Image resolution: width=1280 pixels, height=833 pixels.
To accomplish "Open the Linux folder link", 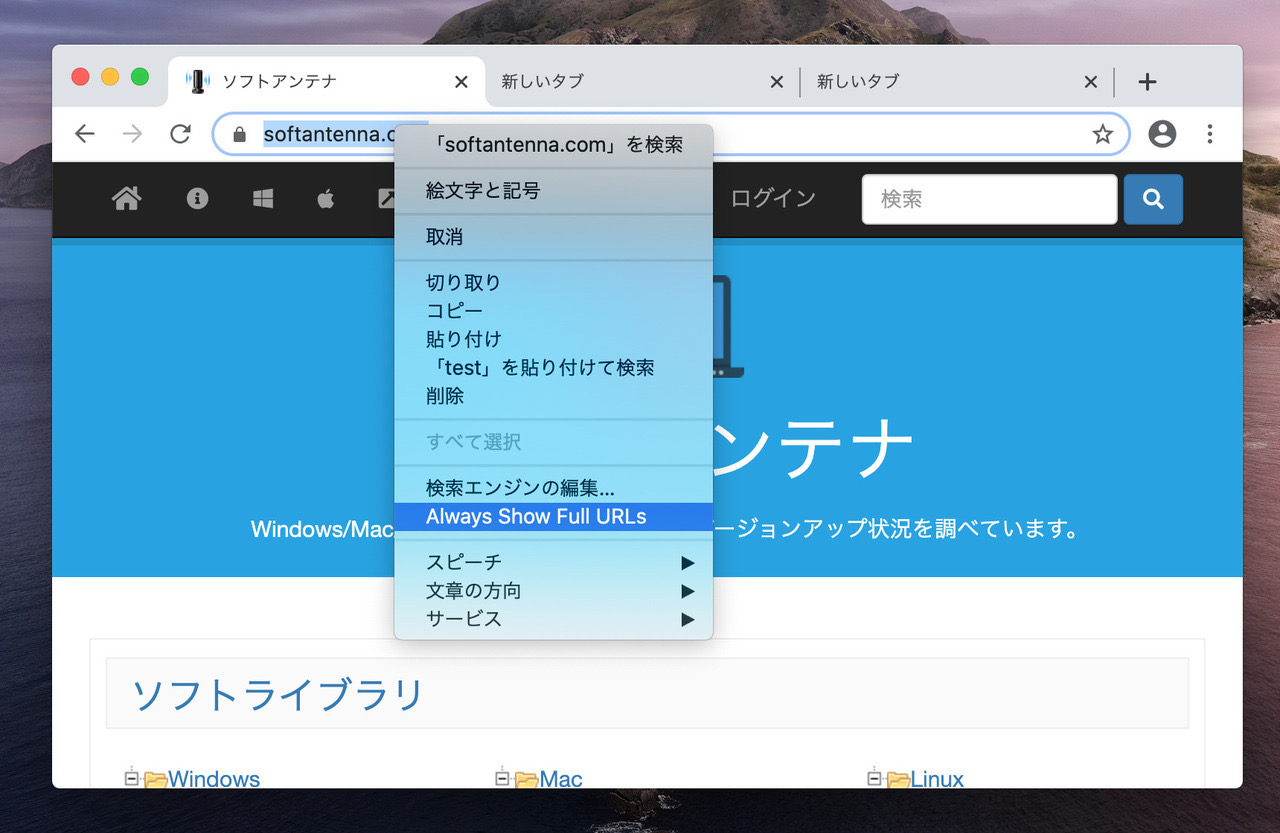I will (x=936, y=779).
